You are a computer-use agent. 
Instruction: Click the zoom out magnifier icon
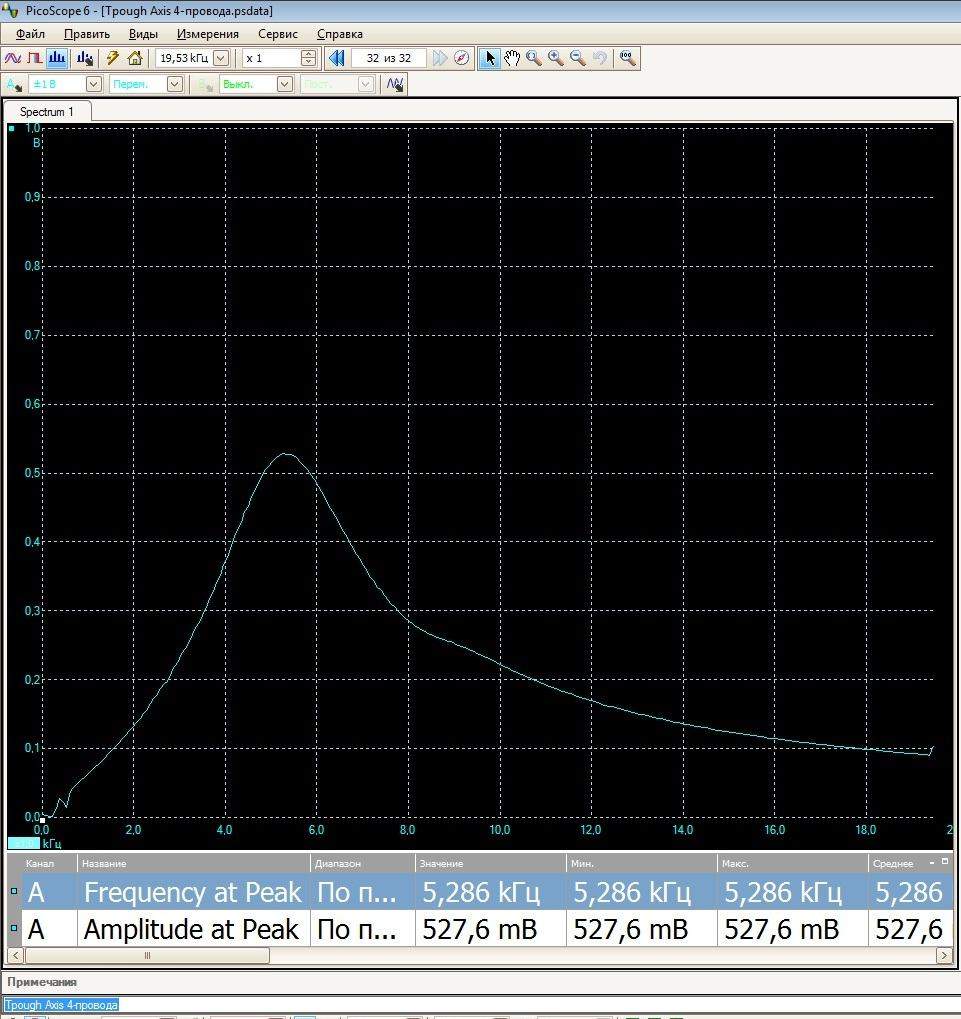[x=578, y=58]
